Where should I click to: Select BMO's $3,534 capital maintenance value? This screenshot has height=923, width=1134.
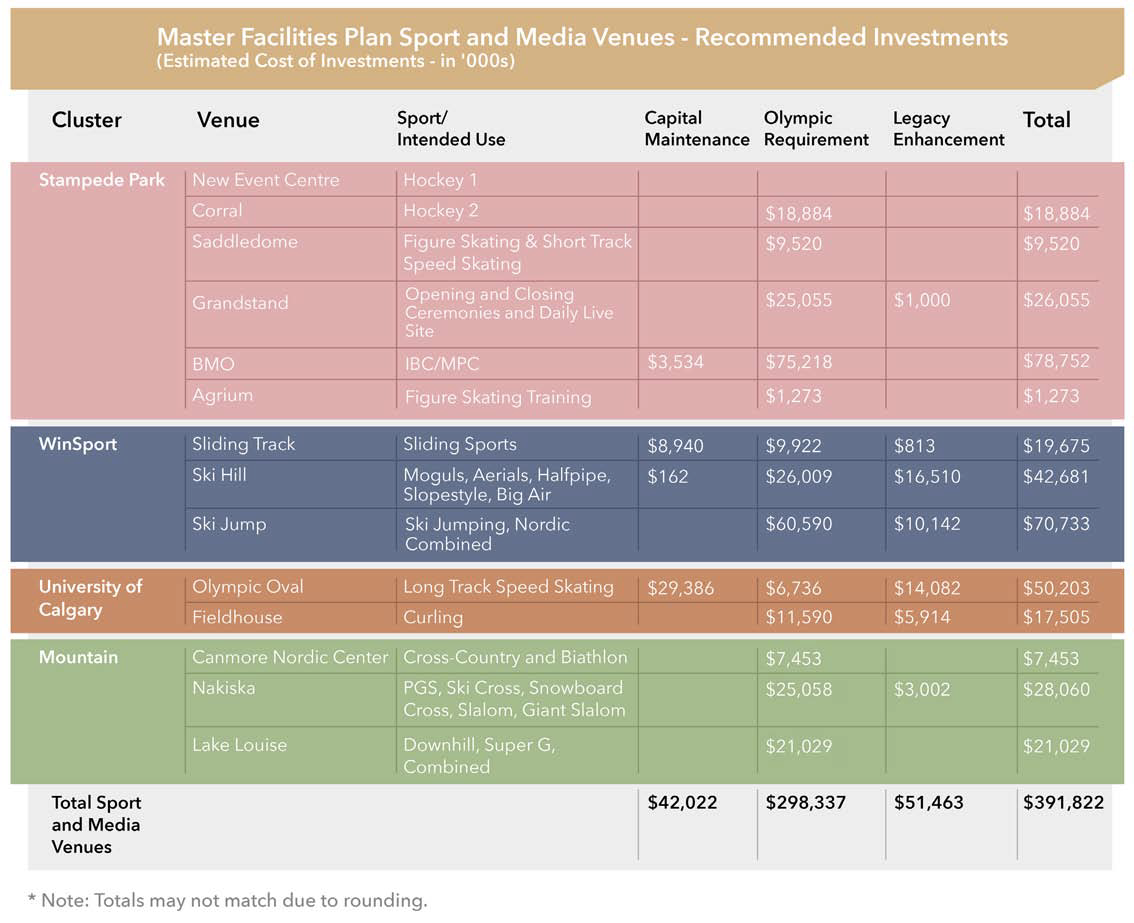point(676,361)
